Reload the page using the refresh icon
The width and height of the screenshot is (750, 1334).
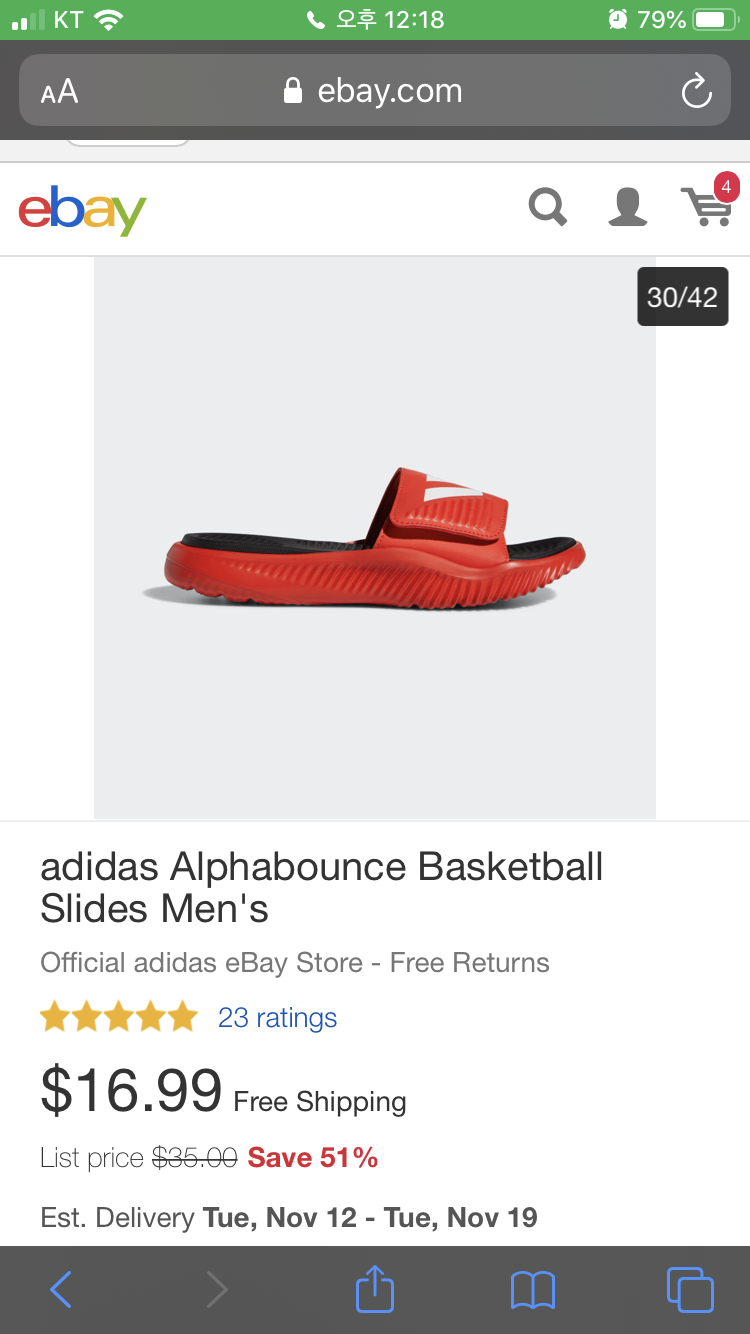(696, 91)
